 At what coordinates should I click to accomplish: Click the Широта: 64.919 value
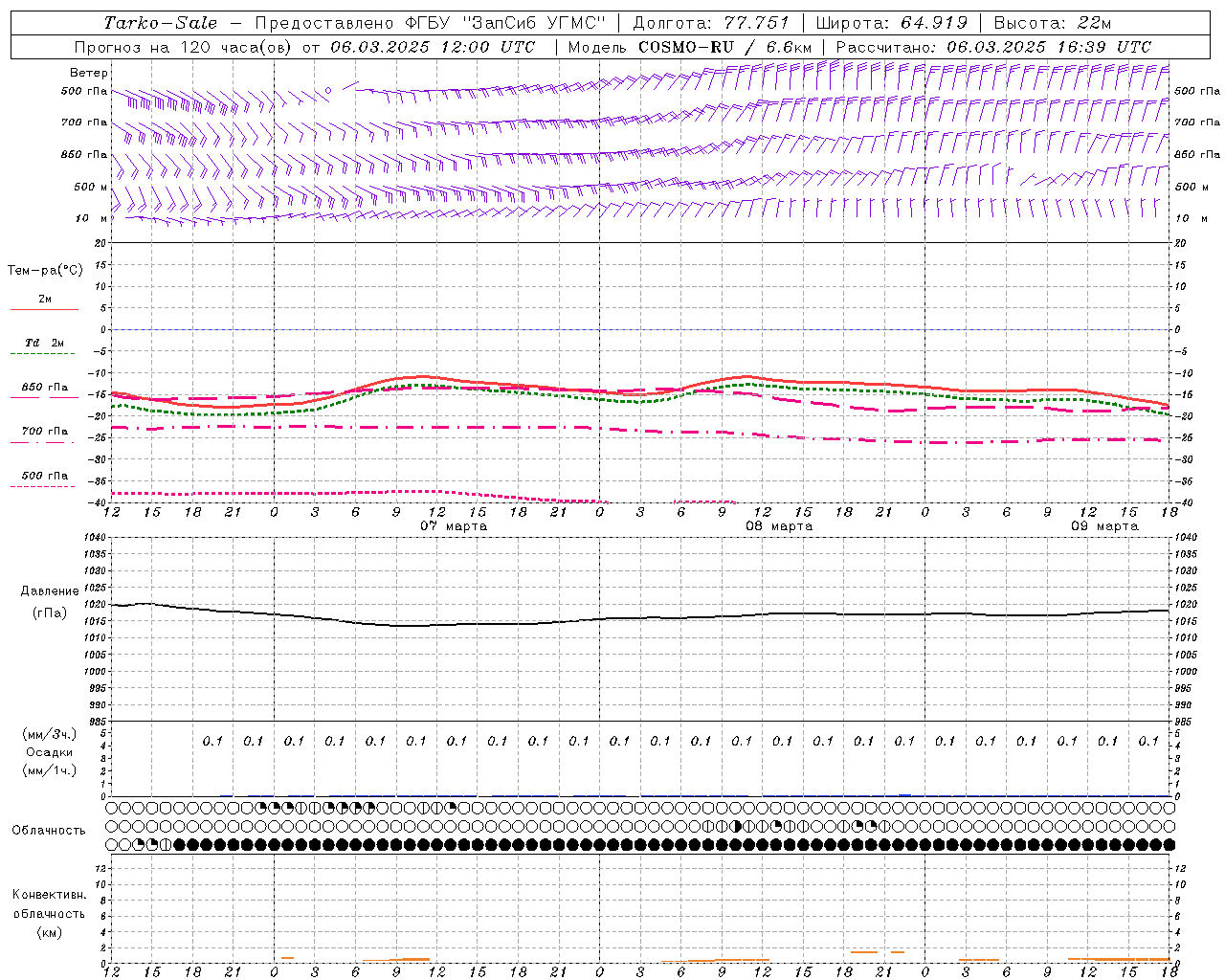[891, 22]
